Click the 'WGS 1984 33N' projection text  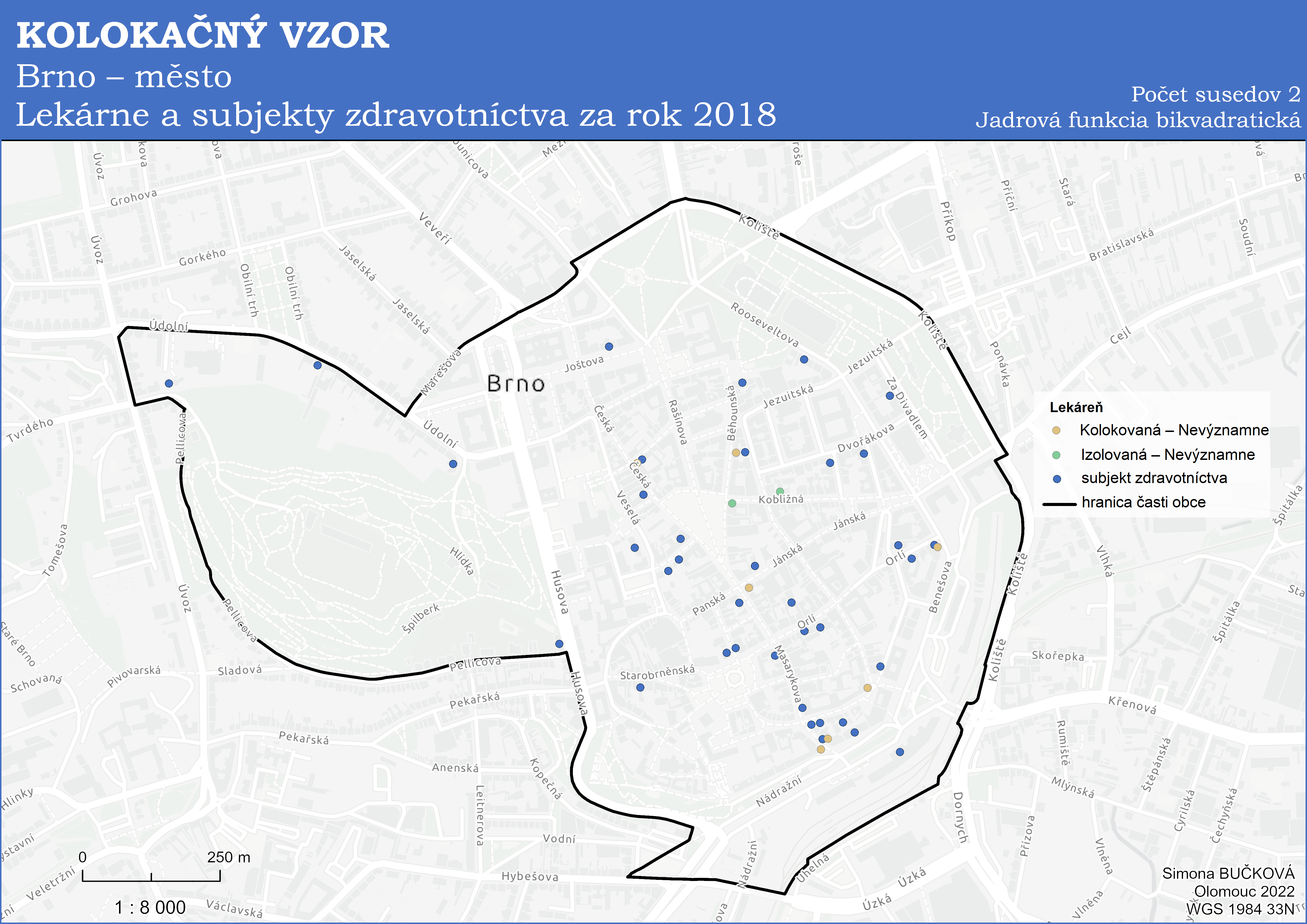1240,909
